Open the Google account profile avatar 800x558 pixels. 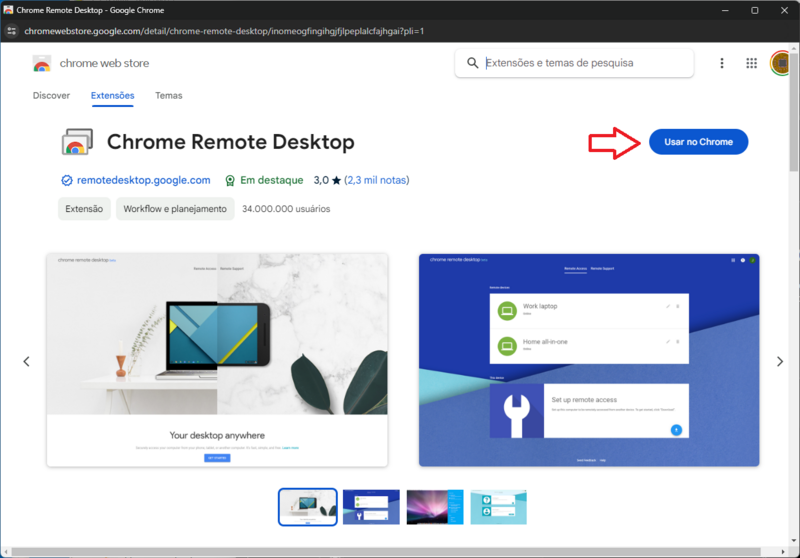pos(780,63)
